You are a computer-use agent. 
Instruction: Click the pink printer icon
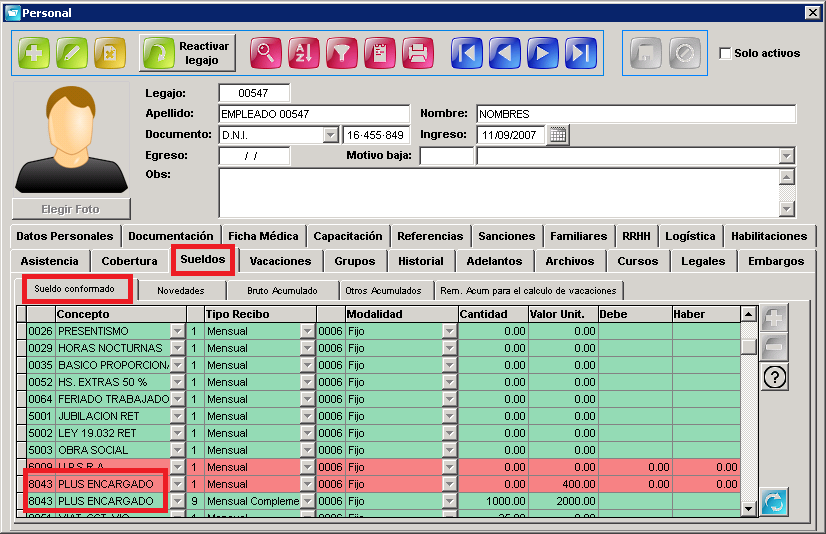pos(418,53)
